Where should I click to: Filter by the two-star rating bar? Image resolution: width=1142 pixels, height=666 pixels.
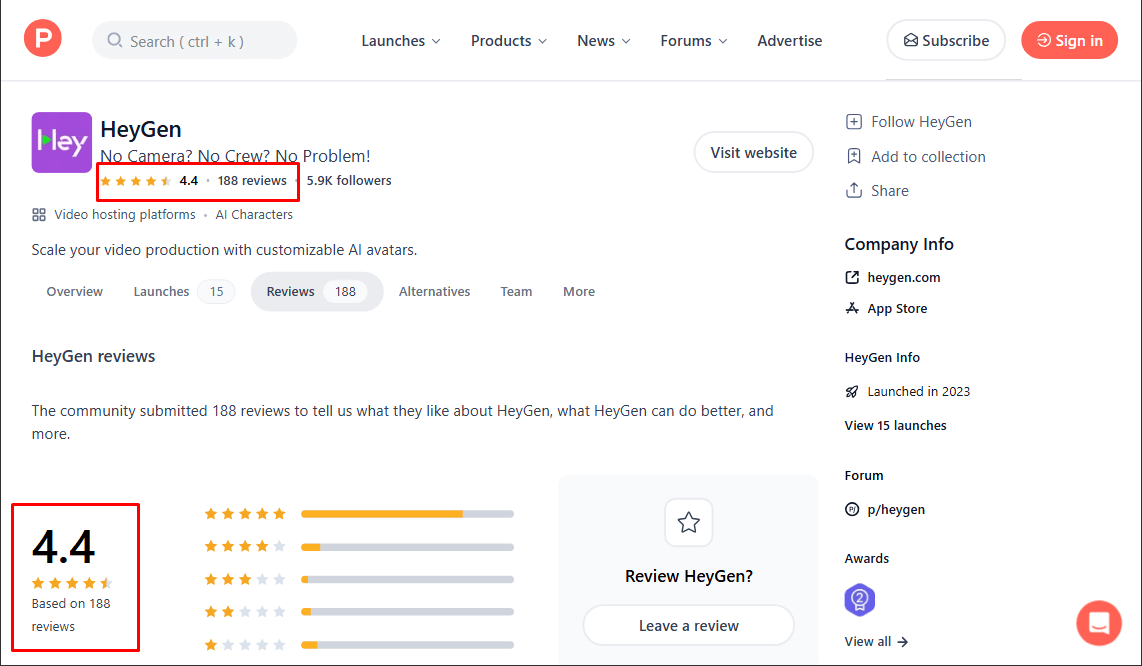click(x=407, y=611)
